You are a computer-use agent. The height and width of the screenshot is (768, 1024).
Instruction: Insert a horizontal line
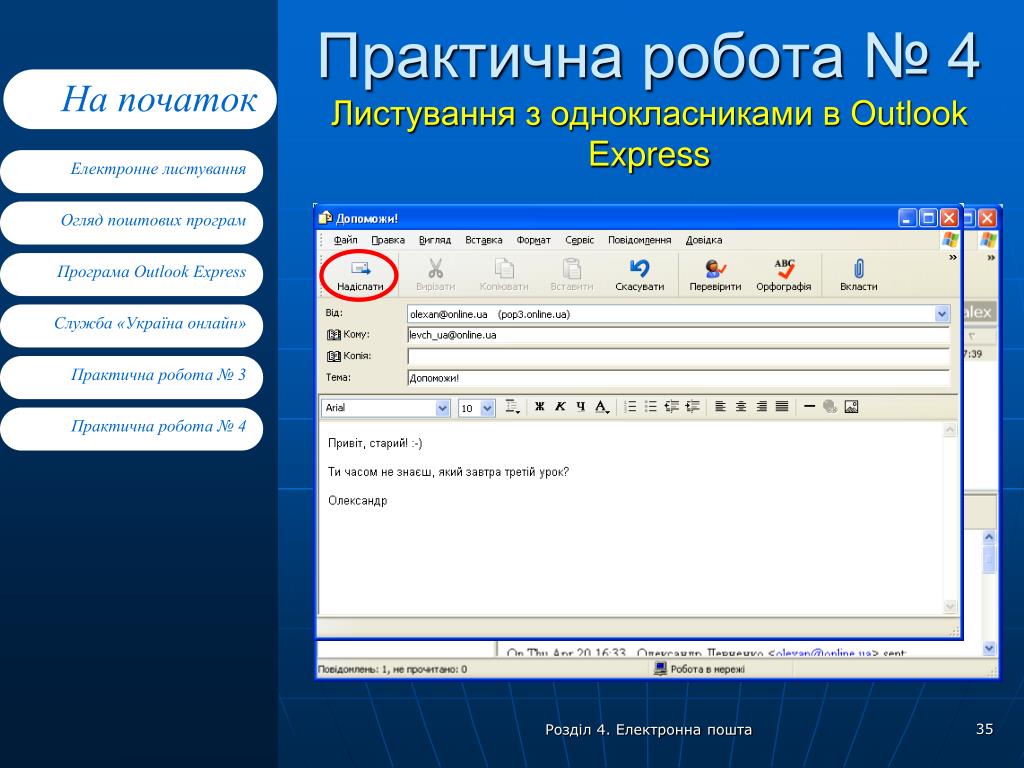pos(810,407)
